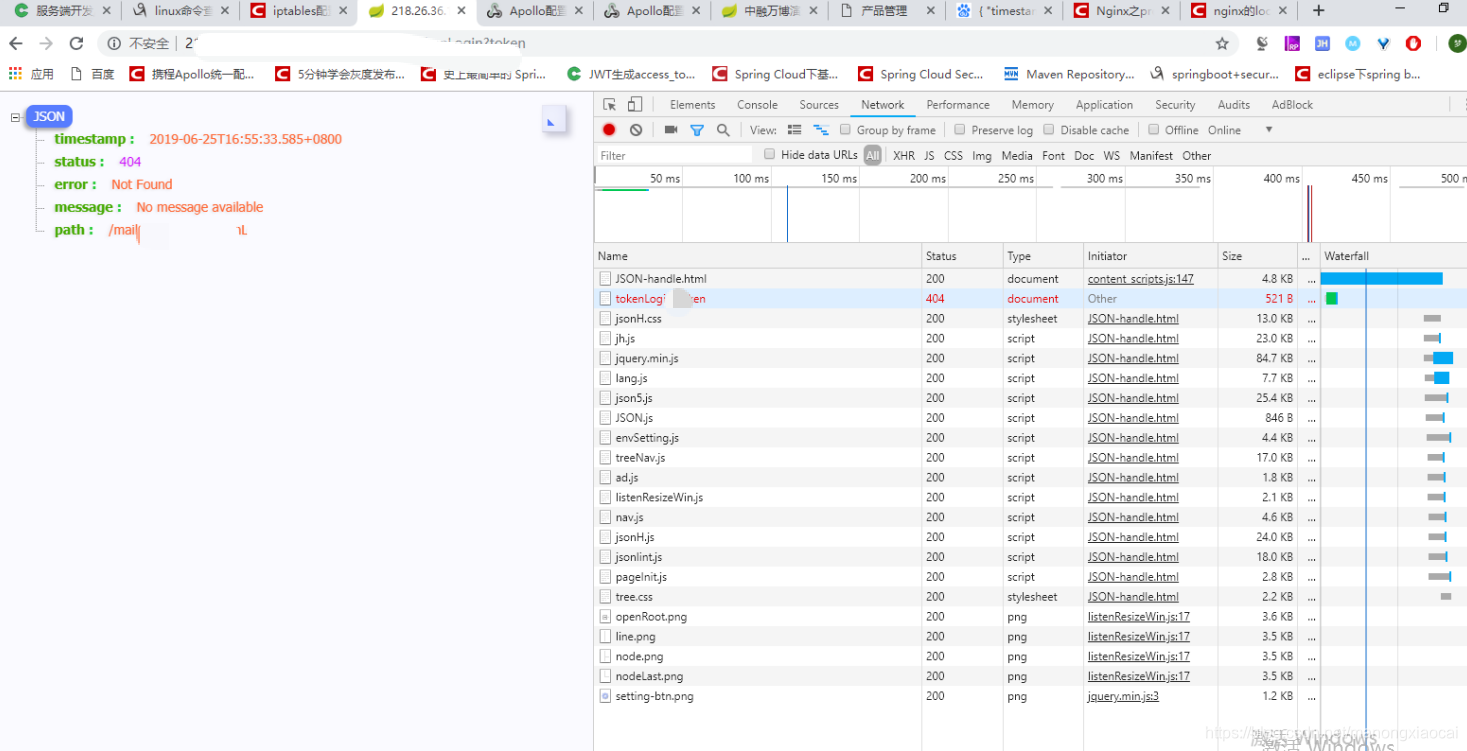This screenshot has width=1467, height=751.
Task: Tick the Offline checkbox
Action: click(x=1153, y=130)
